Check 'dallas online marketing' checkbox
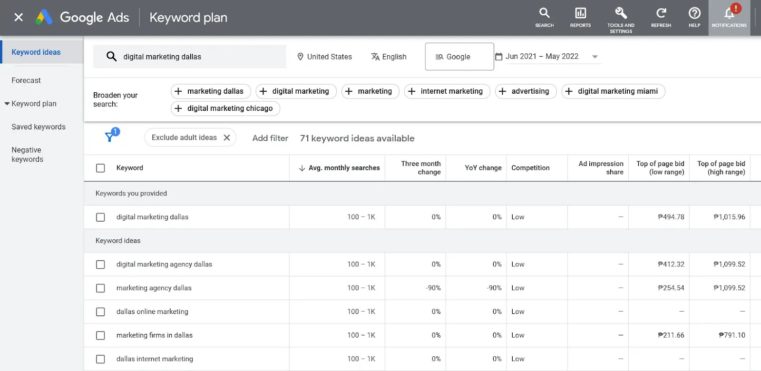The width and height of the screenshot is (761, 371). tap(100, 312)
